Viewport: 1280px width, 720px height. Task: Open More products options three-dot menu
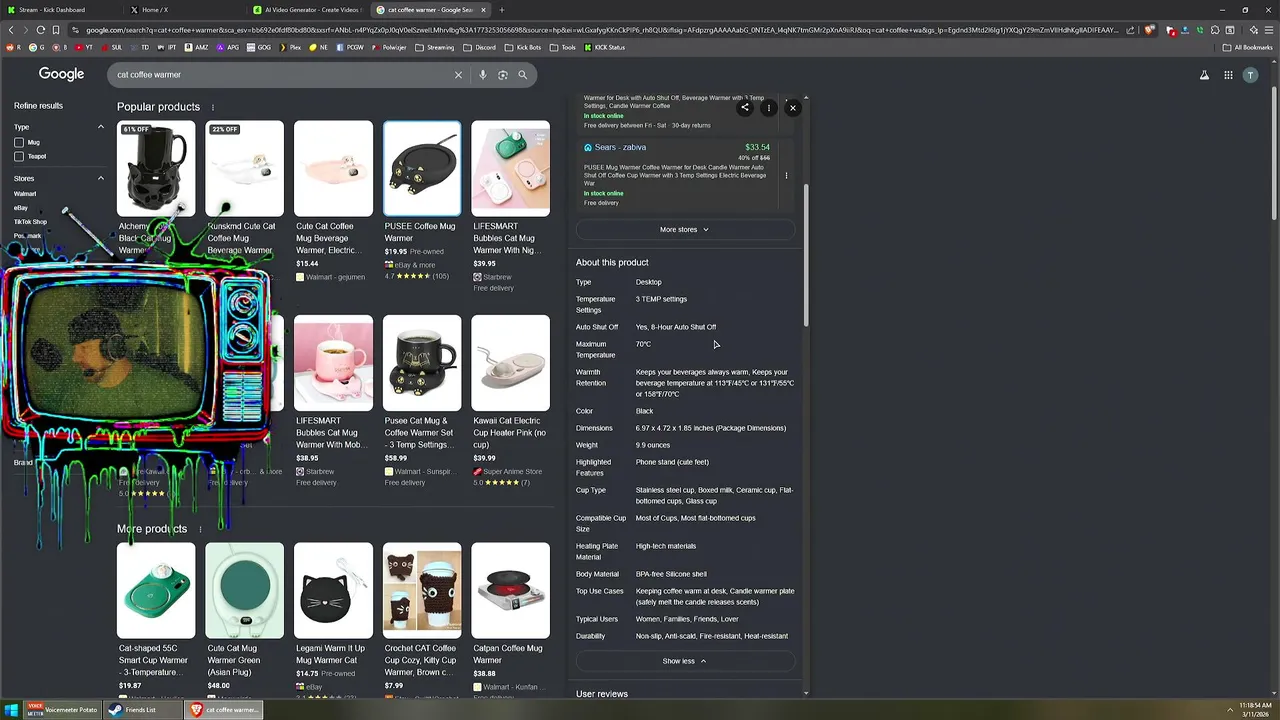(x=199, y=529)
